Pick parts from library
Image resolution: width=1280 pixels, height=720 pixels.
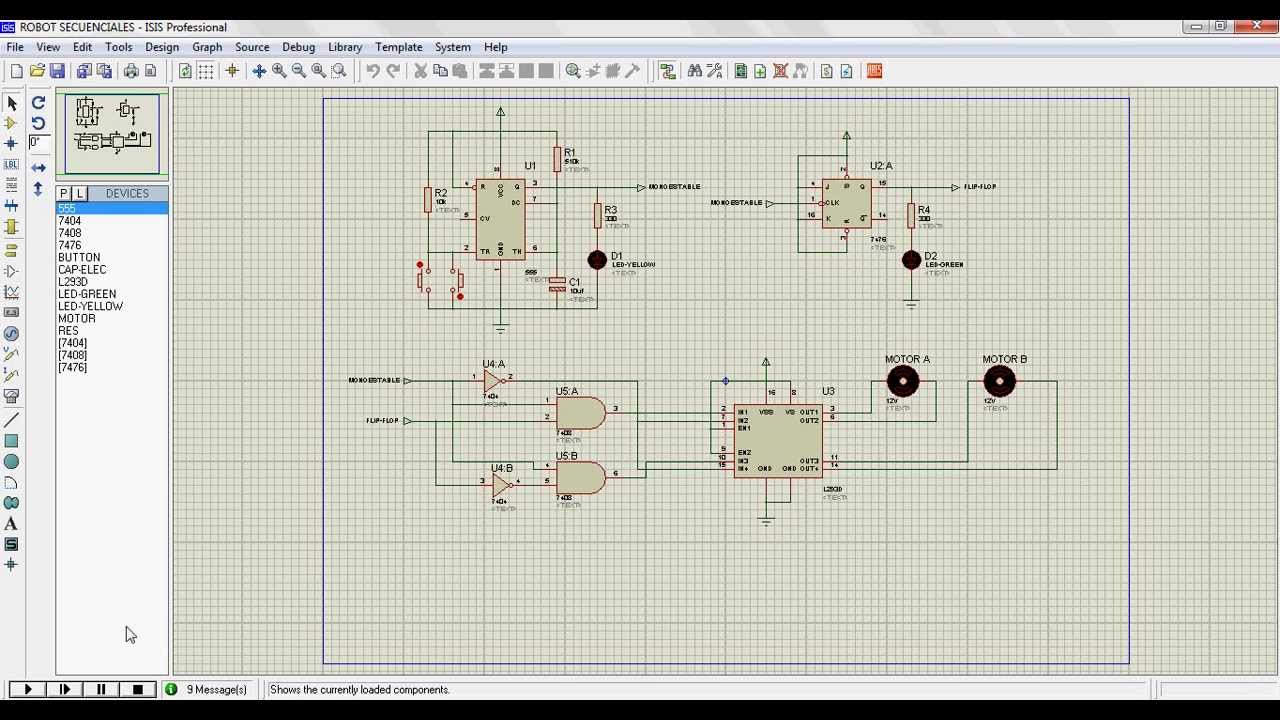point(573,71)
